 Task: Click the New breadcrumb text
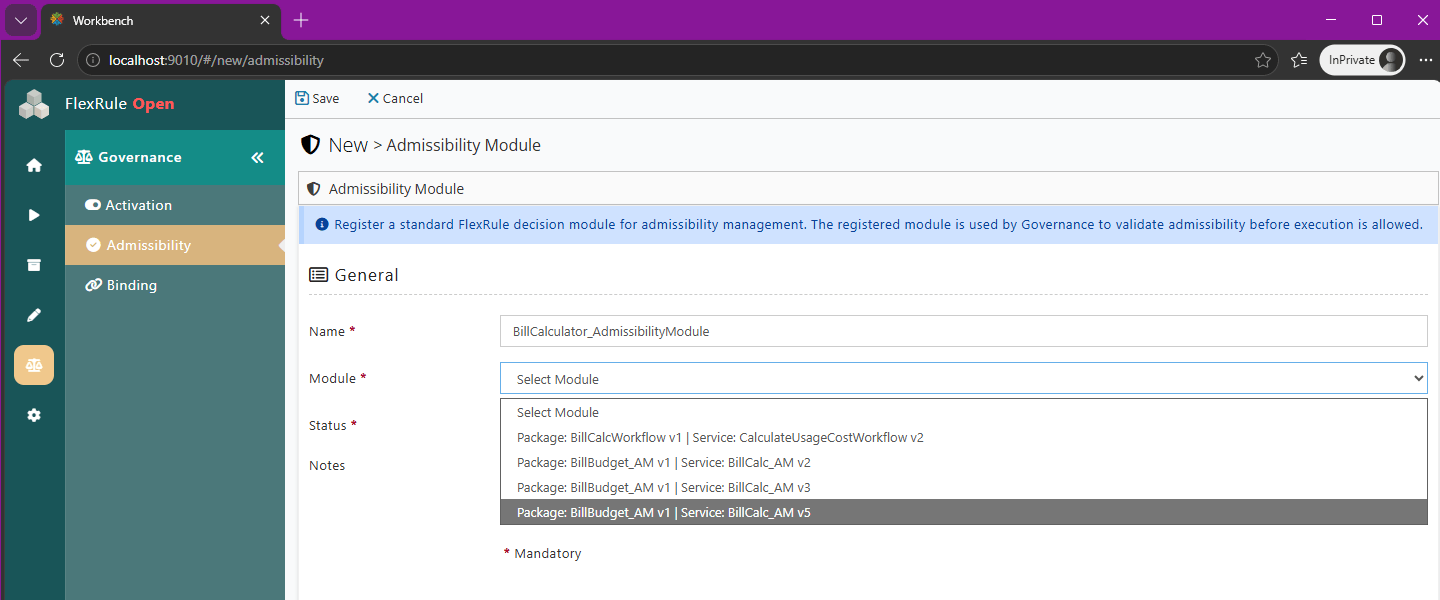tap(348, 145)
